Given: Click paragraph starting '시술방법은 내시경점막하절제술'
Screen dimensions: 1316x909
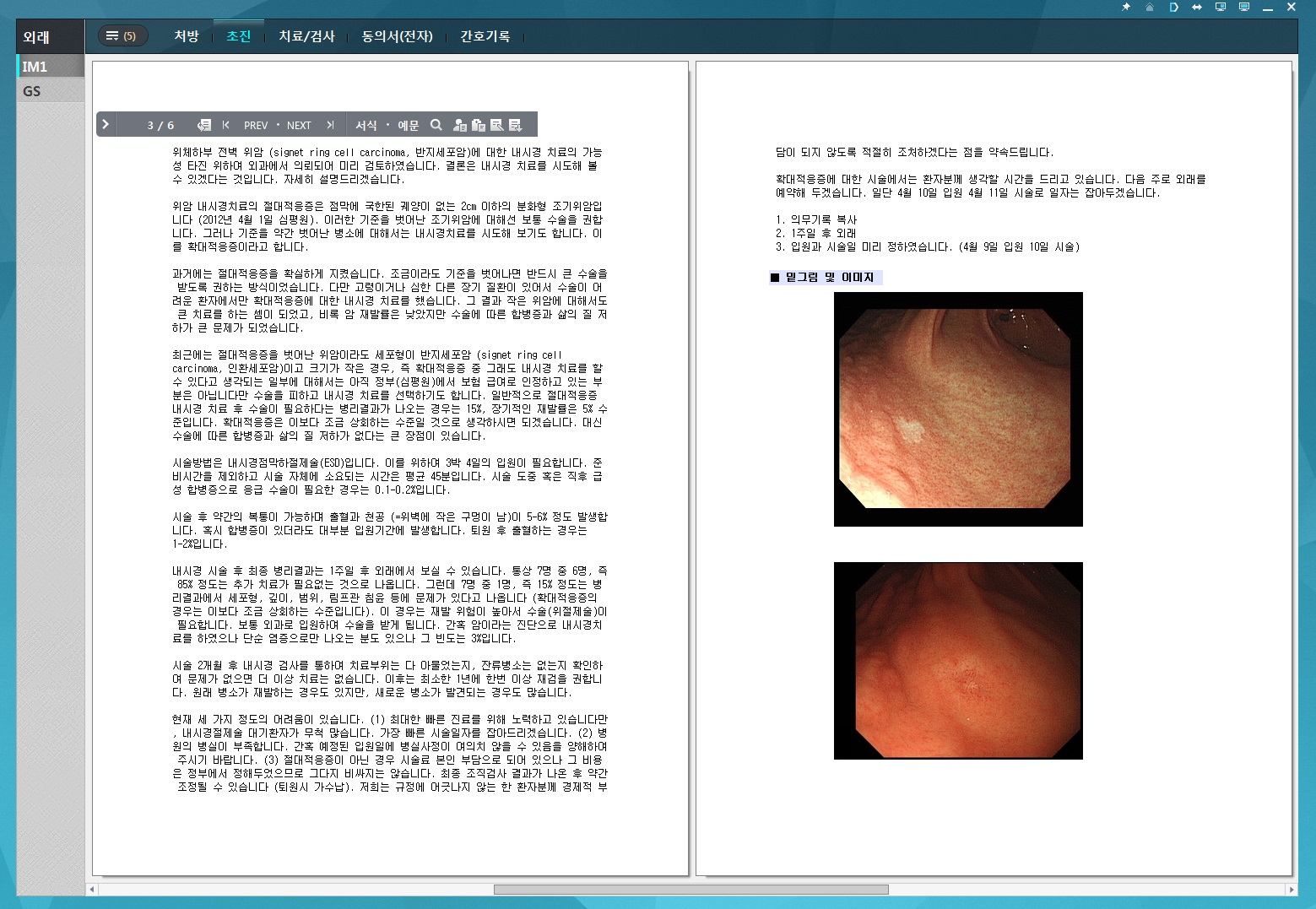Looking at the screenshot, I should [387, 476].
